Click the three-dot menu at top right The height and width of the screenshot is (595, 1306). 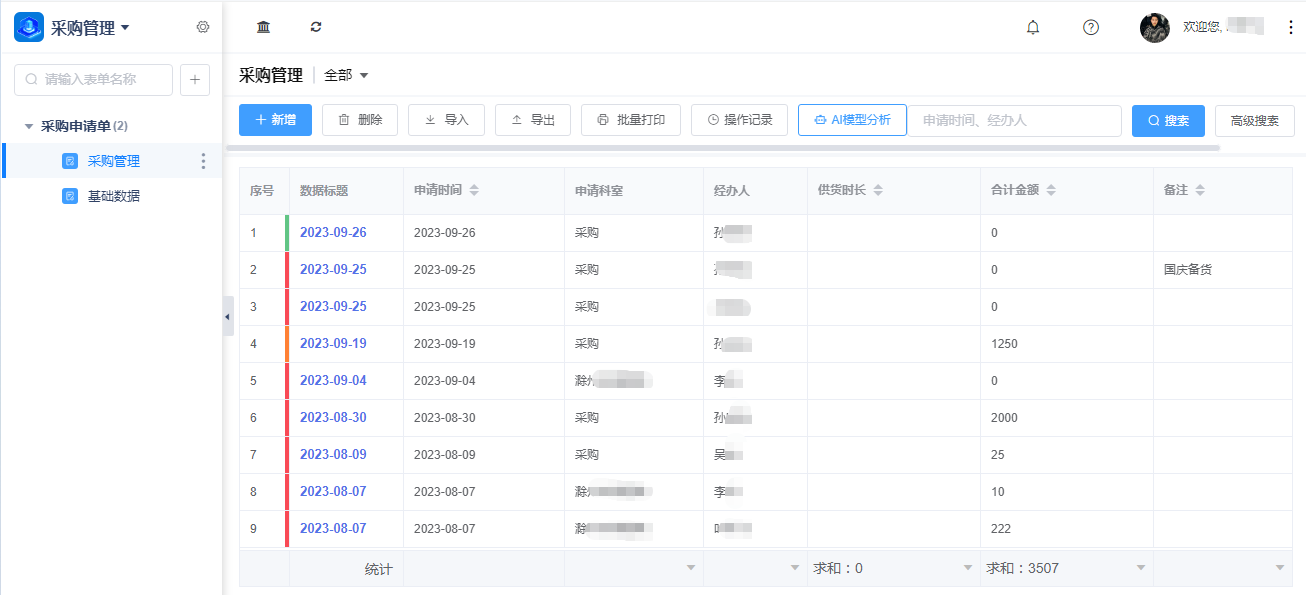pyautogui.click(x=1290, y=27)
